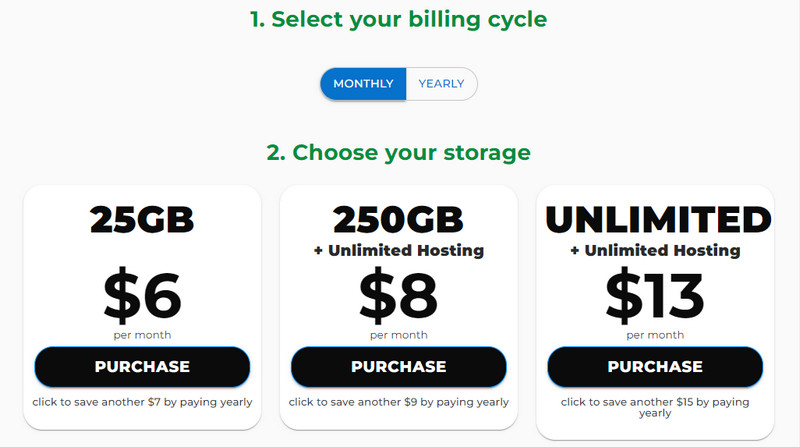800x447 pixels.
Task: Click the Choose your storage heading
Action: point(399,153)
